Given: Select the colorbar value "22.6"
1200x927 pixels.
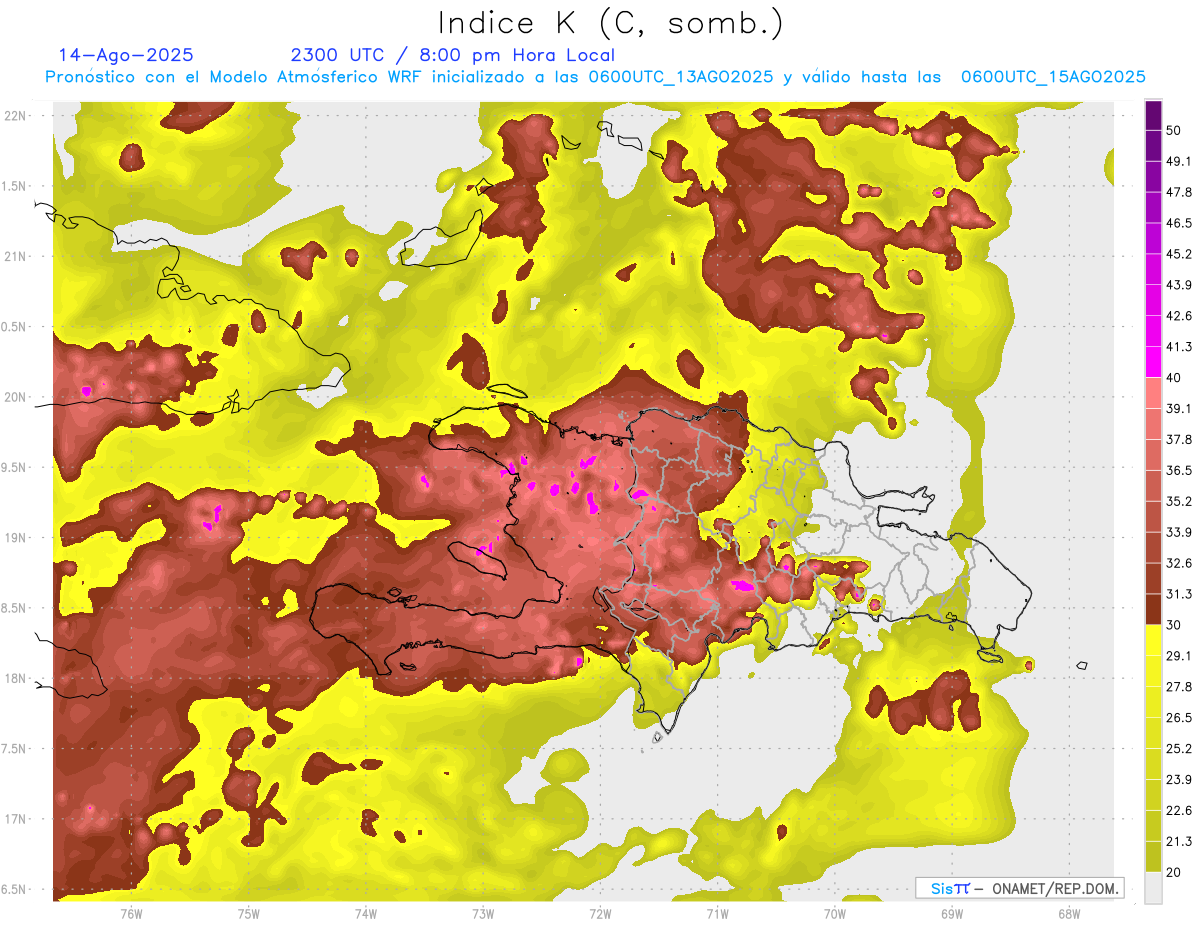Looking at the screenshot, I should click(x=1178, y=812).
